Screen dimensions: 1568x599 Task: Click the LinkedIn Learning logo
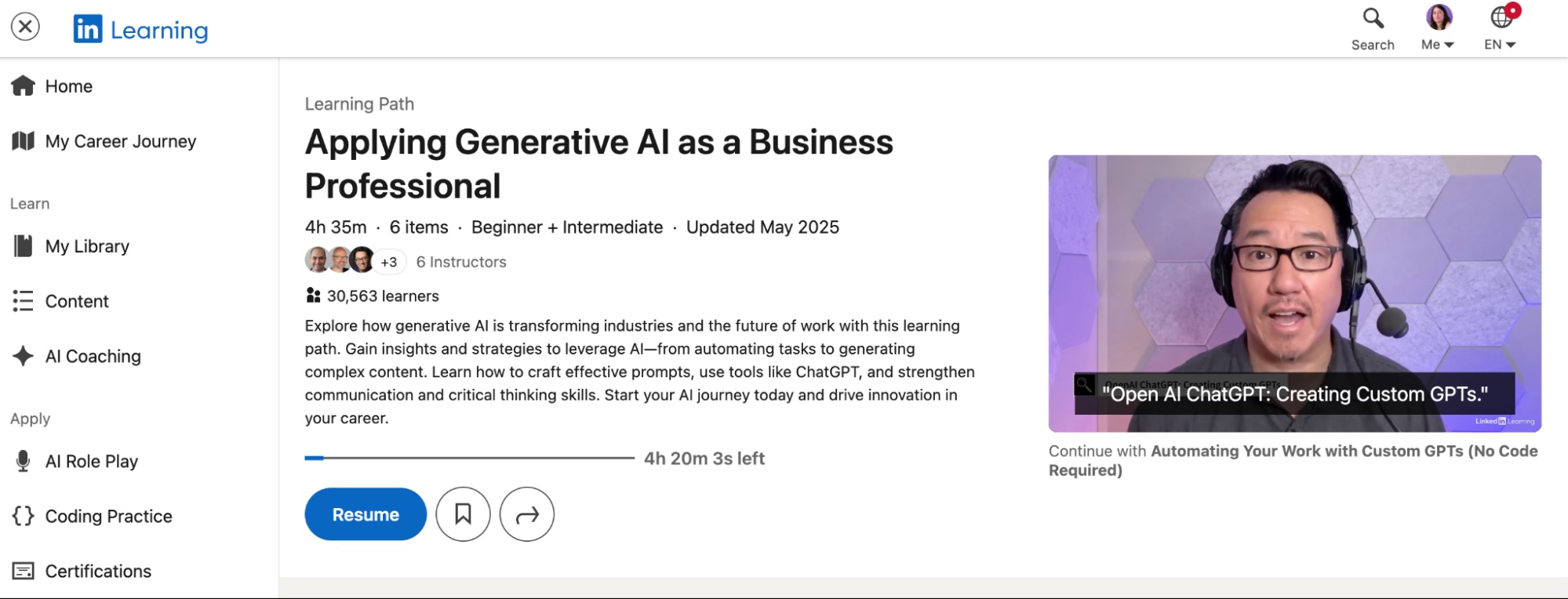(140, 28)
